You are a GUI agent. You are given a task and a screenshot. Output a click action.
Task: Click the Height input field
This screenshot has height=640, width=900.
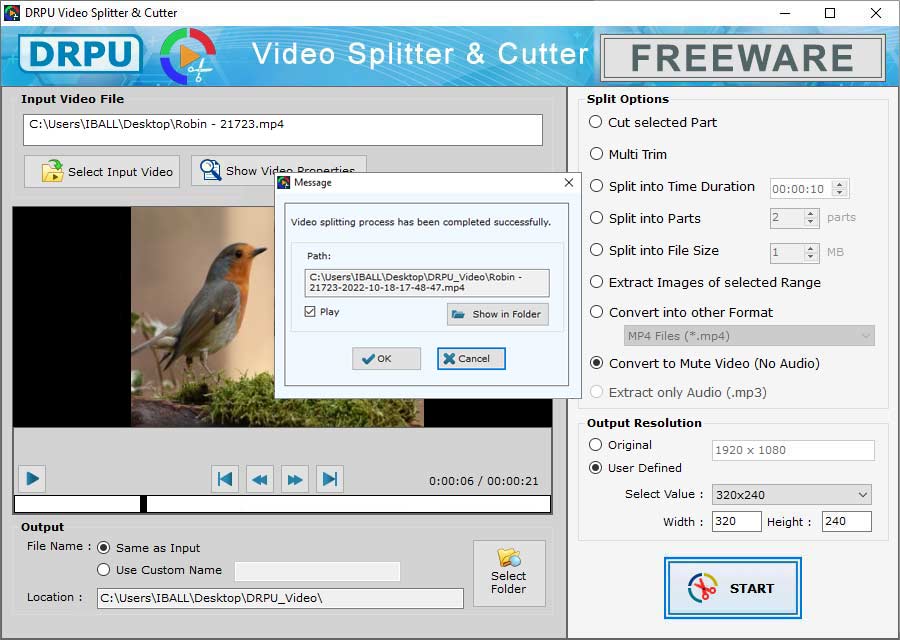pyautogui.click(x=847, y=521)
